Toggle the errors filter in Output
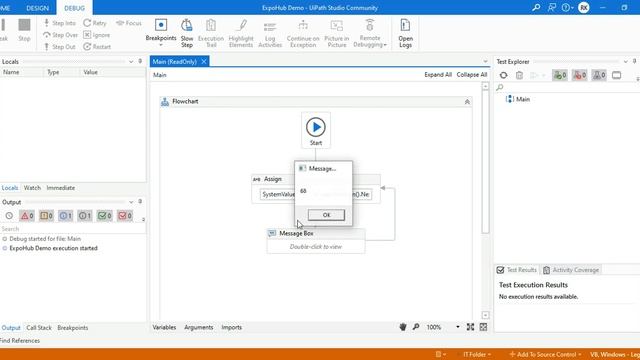This screenshot has width=640, height=360. click(27, 216)
